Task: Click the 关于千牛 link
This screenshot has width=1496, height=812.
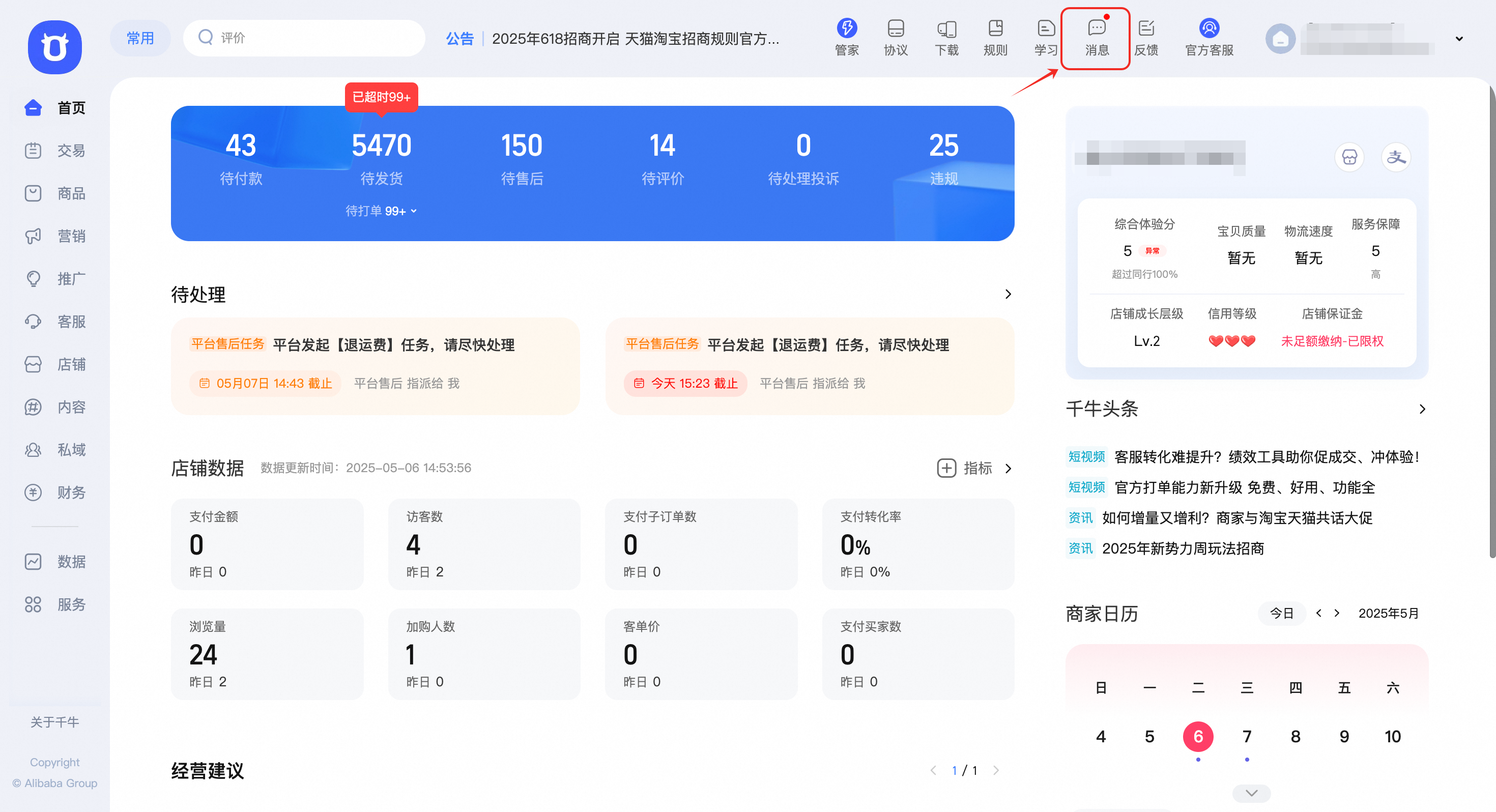Action: tap(54, 722)
